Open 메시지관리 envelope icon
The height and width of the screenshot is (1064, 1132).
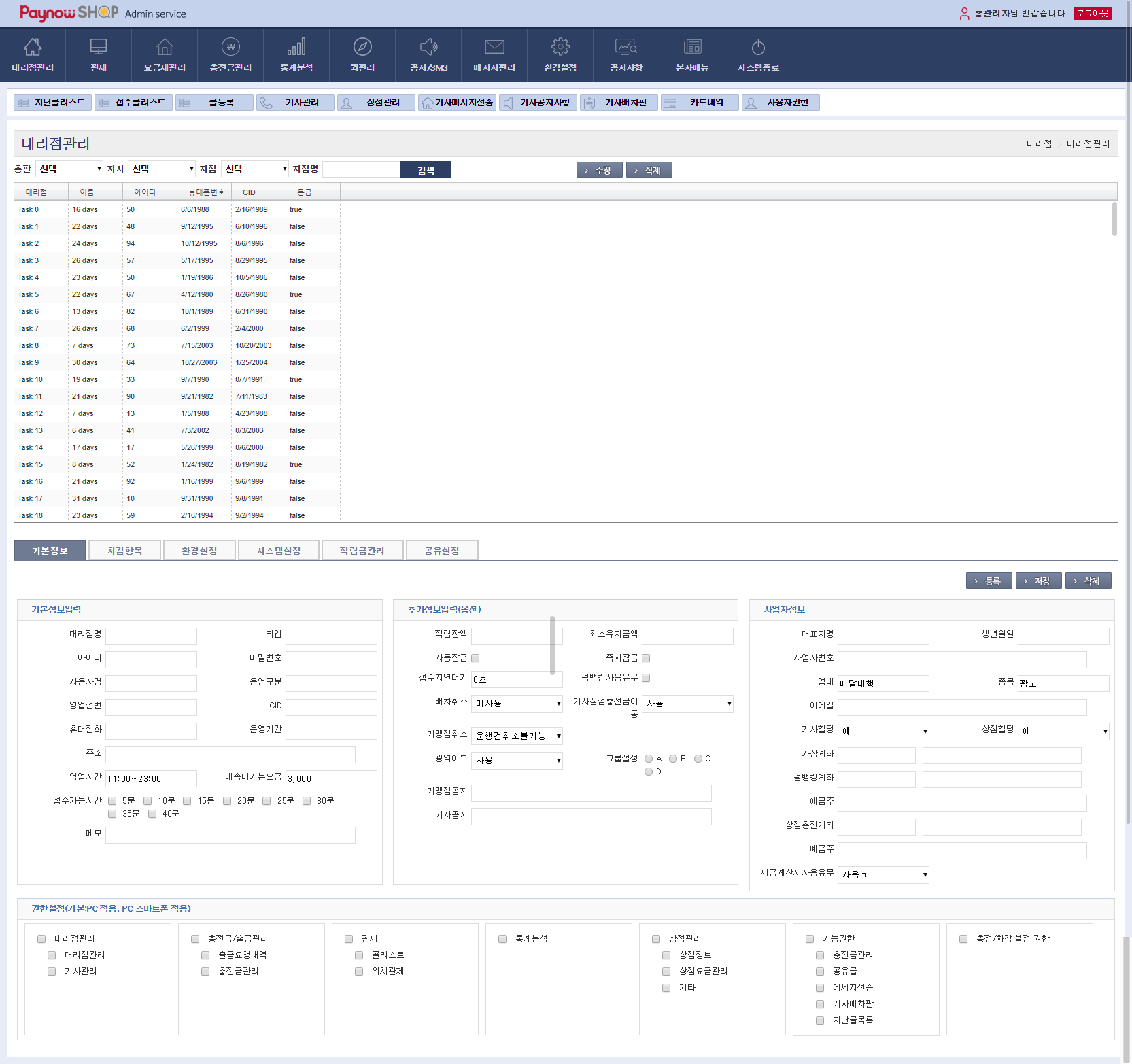[494, 48]
